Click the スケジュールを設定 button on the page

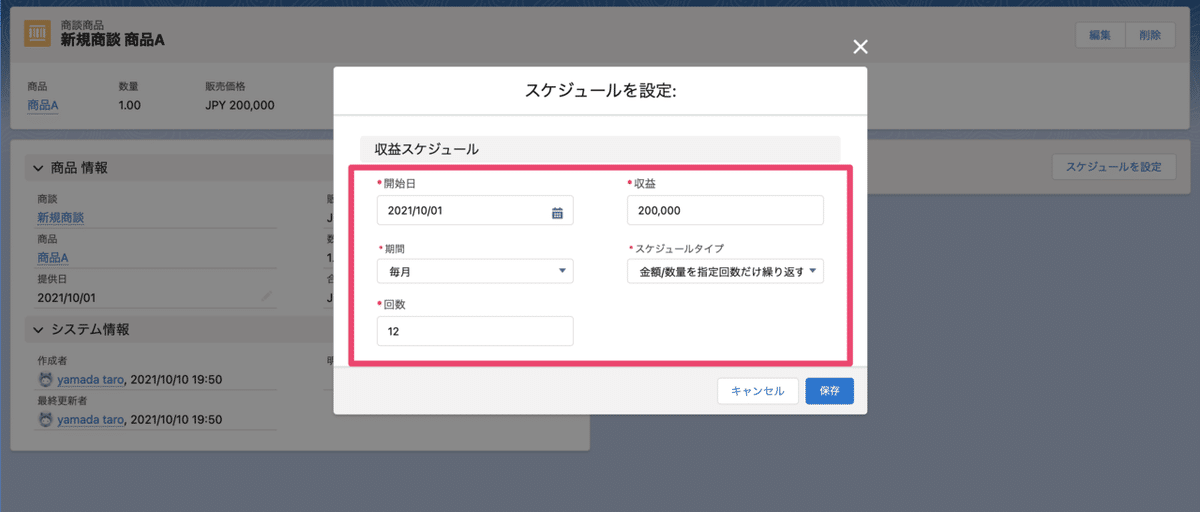(1114, 167)
